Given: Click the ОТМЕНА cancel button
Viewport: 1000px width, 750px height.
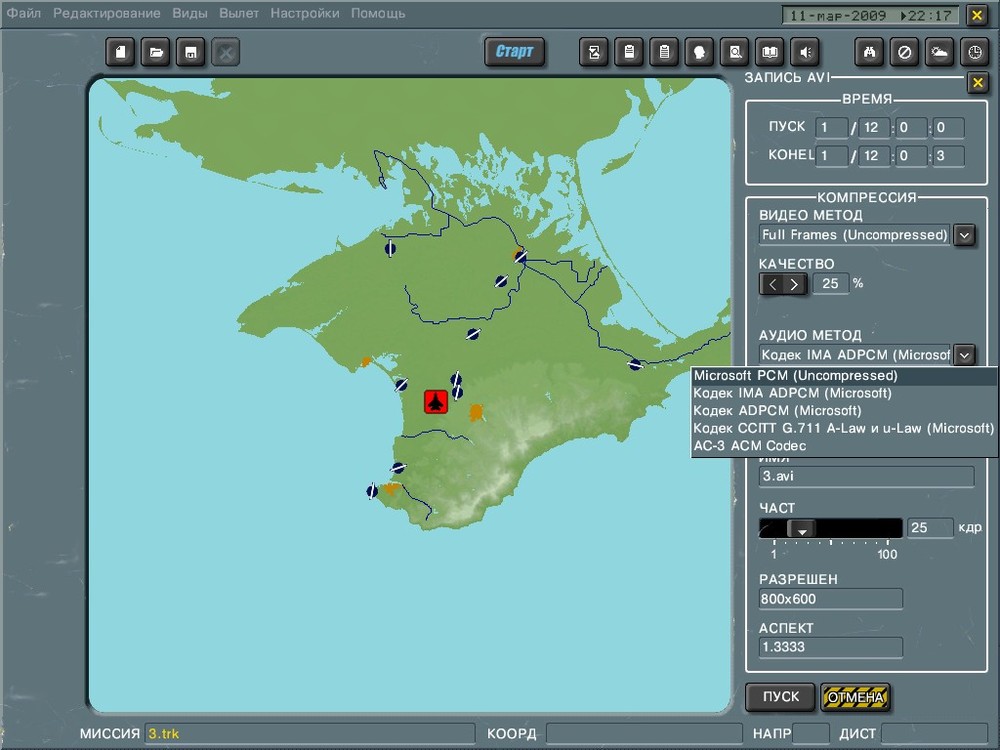Looking at the screenshot, I should pos(855,697).
